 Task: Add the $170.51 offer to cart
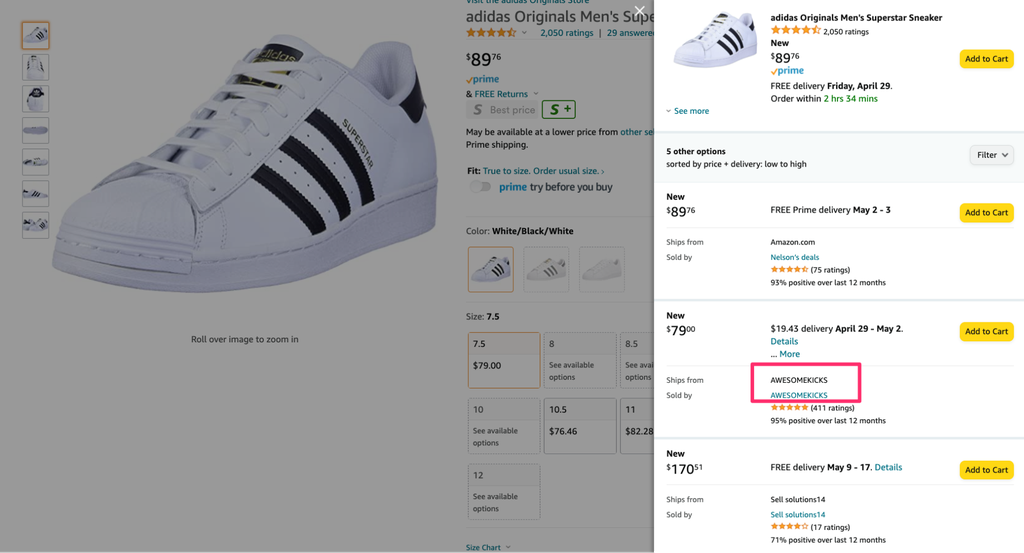coord(986,470)
